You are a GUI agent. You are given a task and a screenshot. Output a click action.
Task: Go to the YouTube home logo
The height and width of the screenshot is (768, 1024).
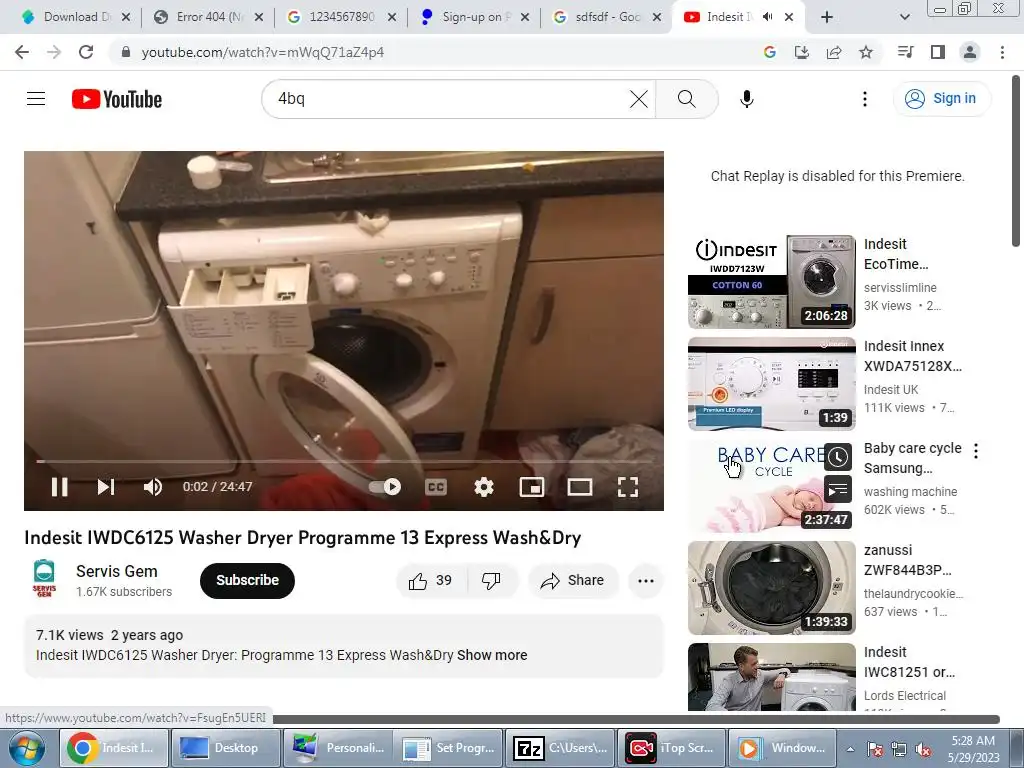point(117,99)
